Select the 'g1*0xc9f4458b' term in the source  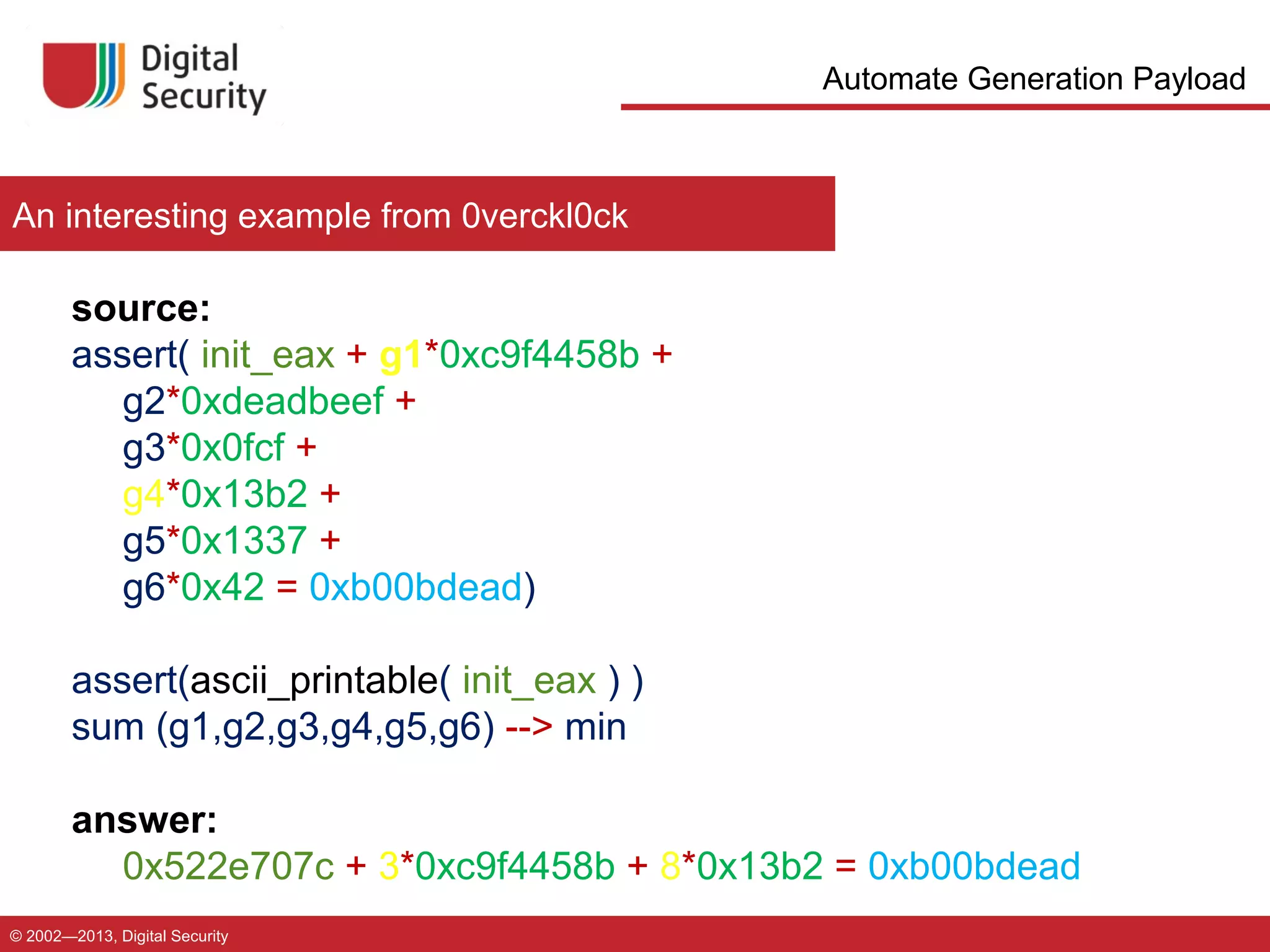click(509, 355)
